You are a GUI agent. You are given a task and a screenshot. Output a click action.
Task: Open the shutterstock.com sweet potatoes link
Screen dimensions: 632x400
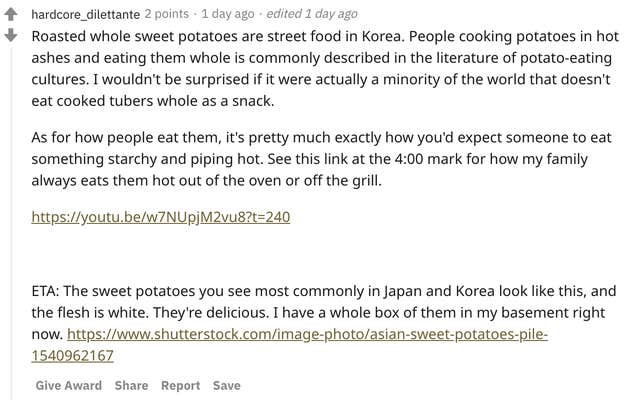tap(307, 334)
